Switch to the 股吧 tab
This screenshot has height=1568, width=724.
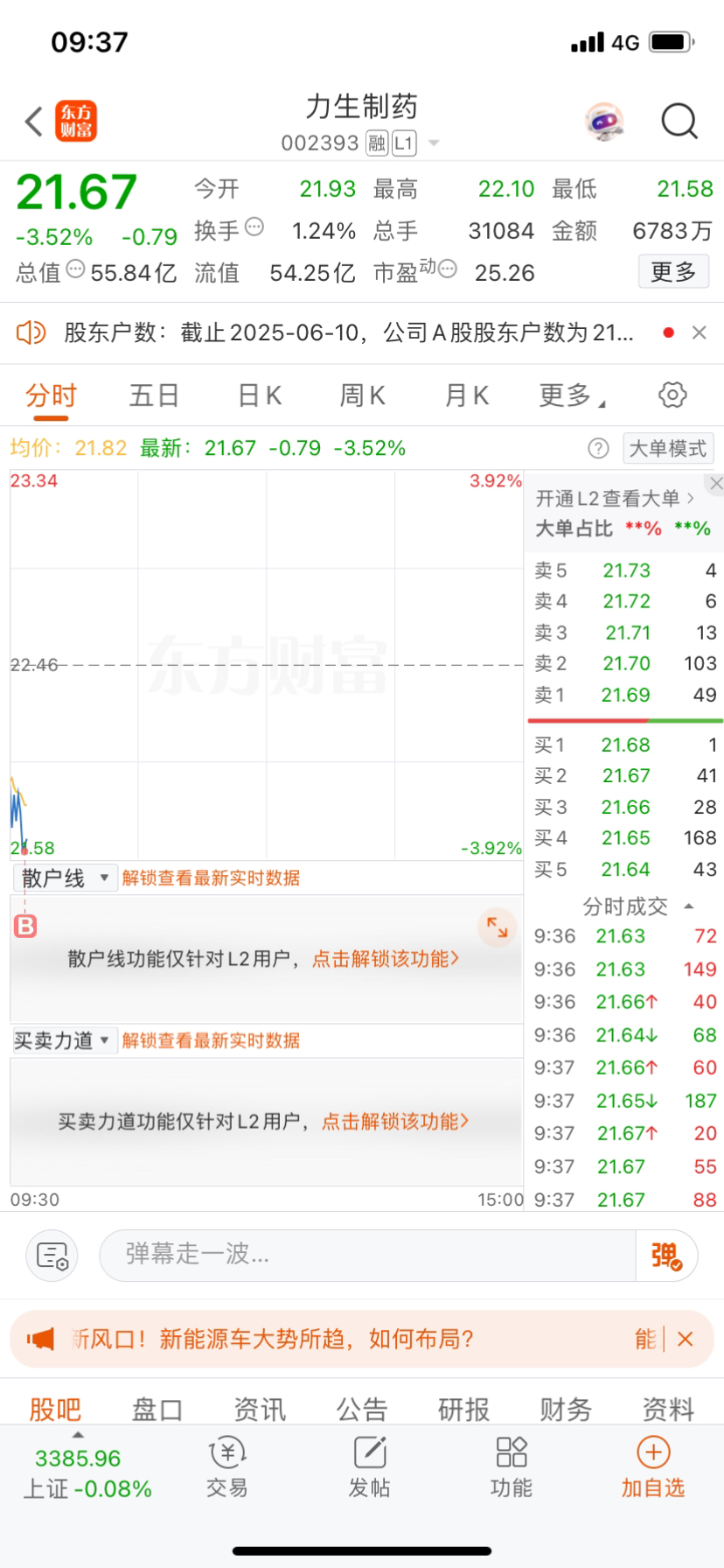pyautogui.click(x=54, y=1409)
